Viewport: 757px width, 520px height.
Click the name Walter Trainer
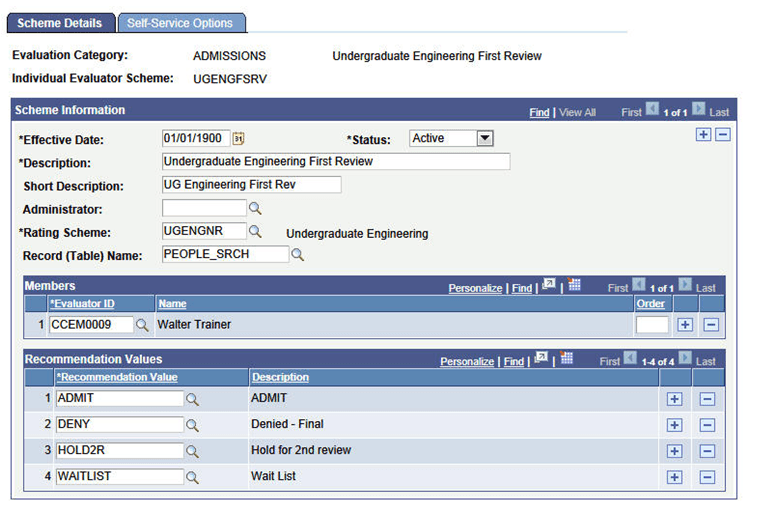coord(194,324)
